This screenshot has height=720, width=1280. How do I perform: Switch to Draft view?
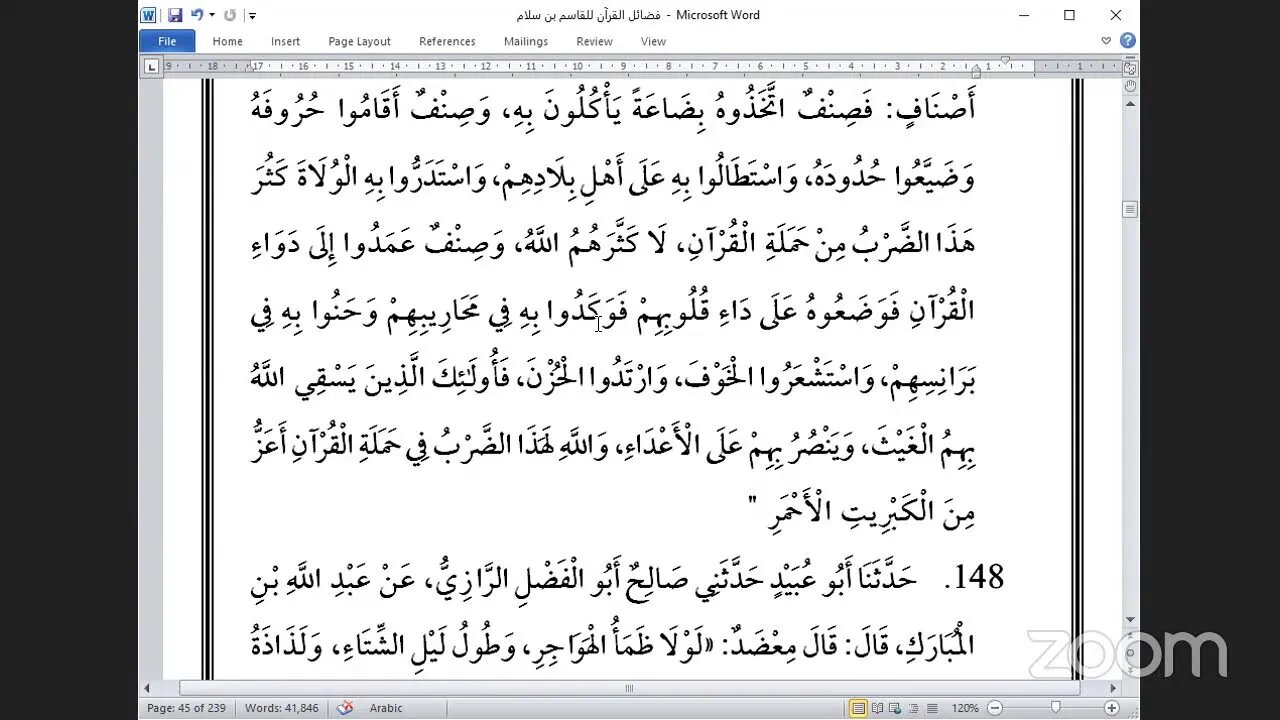(930, 708)
